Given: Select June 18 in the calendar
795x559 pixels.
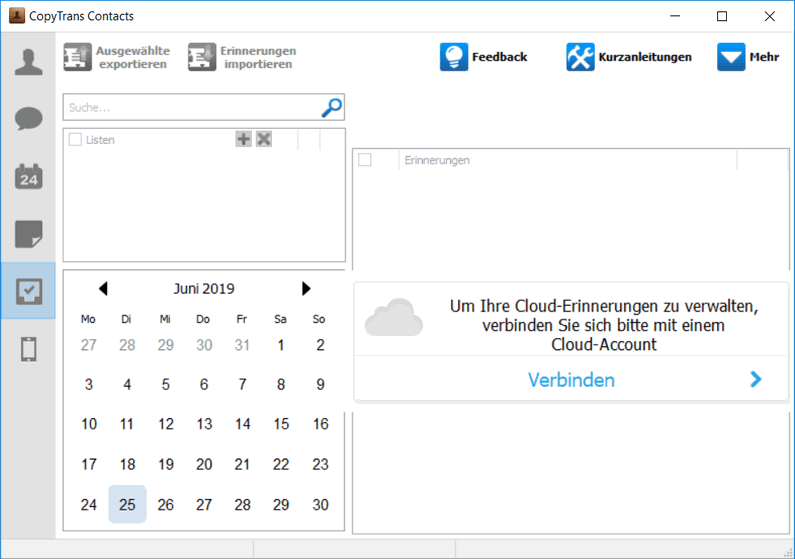Looking at the screenshot, I should tap(127, 464).
